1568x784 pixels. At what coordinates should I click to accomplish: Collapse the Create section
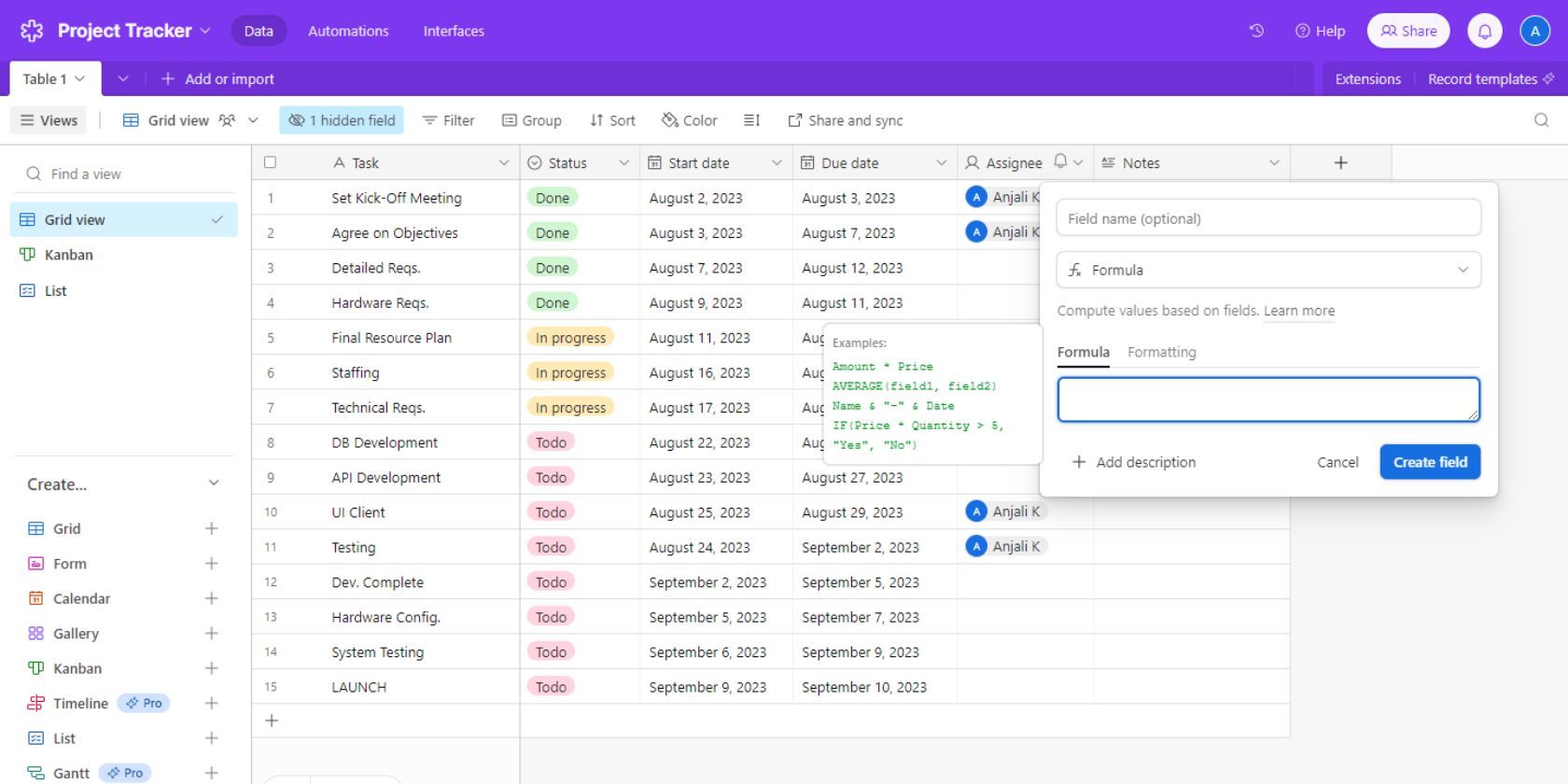click(213, 483)
